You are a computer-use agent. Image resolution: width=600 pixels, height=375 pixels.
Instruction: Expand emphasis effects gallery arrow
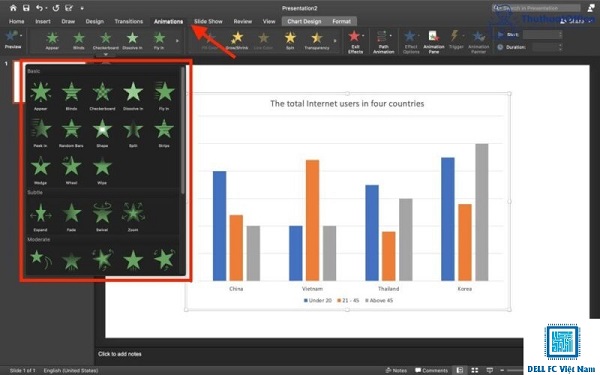coord(335,41)
